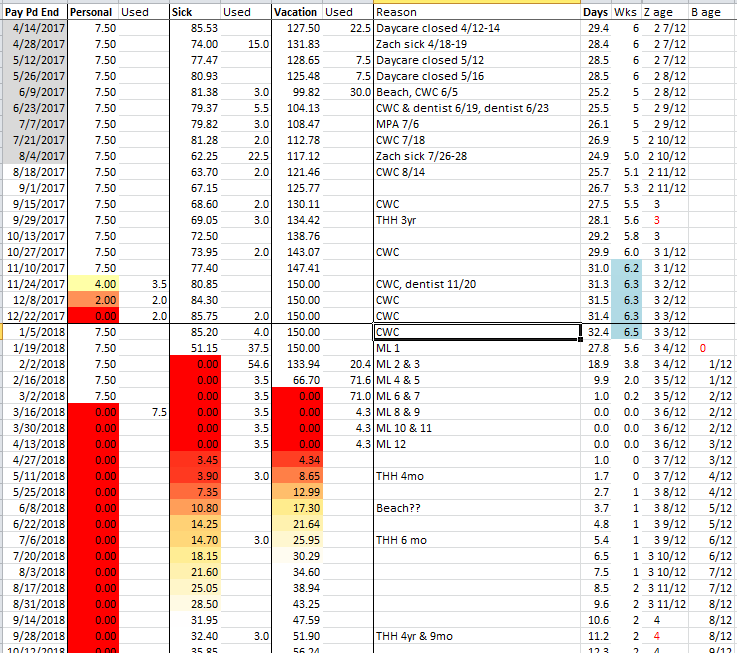Screen dimensions: 737x653
Task: Select the orange 2.00 personal cell
Action: pyautogui.click(x=93, y=300)
